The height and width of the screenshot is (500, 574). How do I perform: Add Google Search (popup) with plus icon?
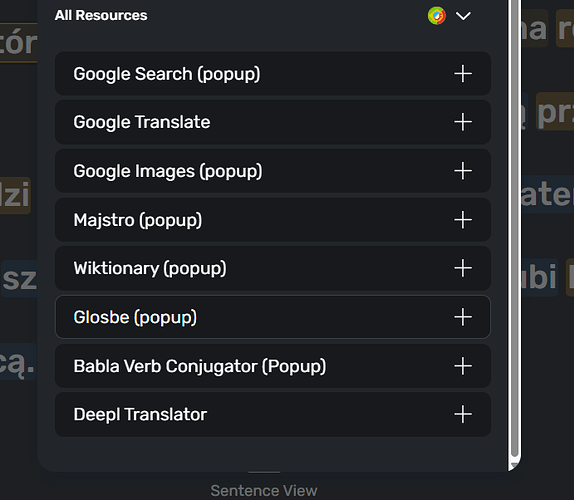pyautogui.click(x=463, y=74)
